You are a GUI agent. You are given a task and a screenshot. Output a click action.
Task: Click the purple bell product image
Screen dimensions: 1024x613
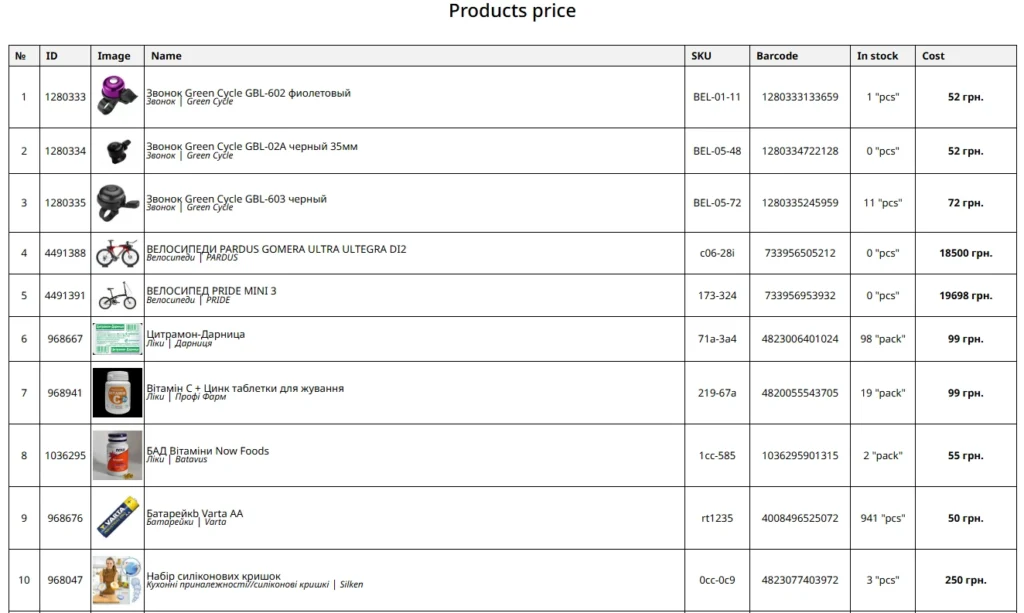[117, 95]
